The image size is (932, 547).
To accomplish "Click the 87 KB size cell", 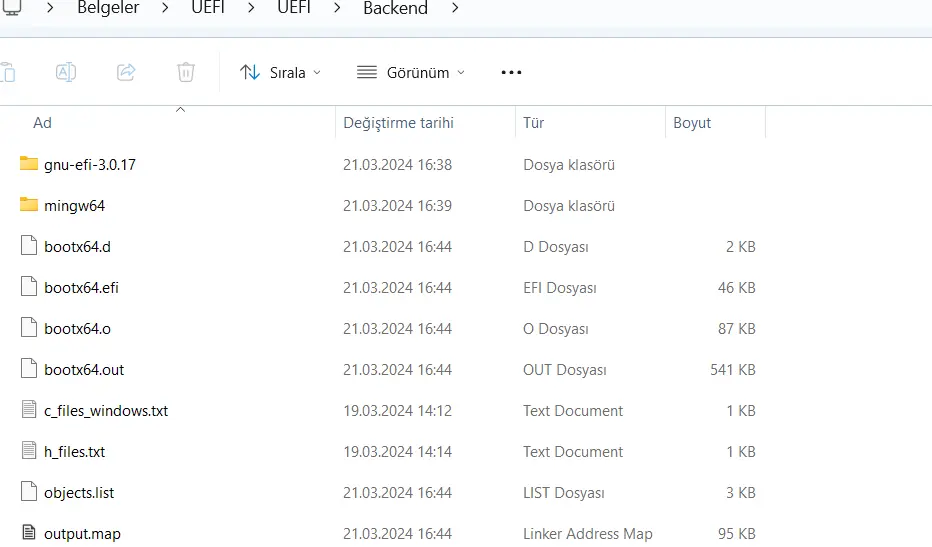I will 736,329.
